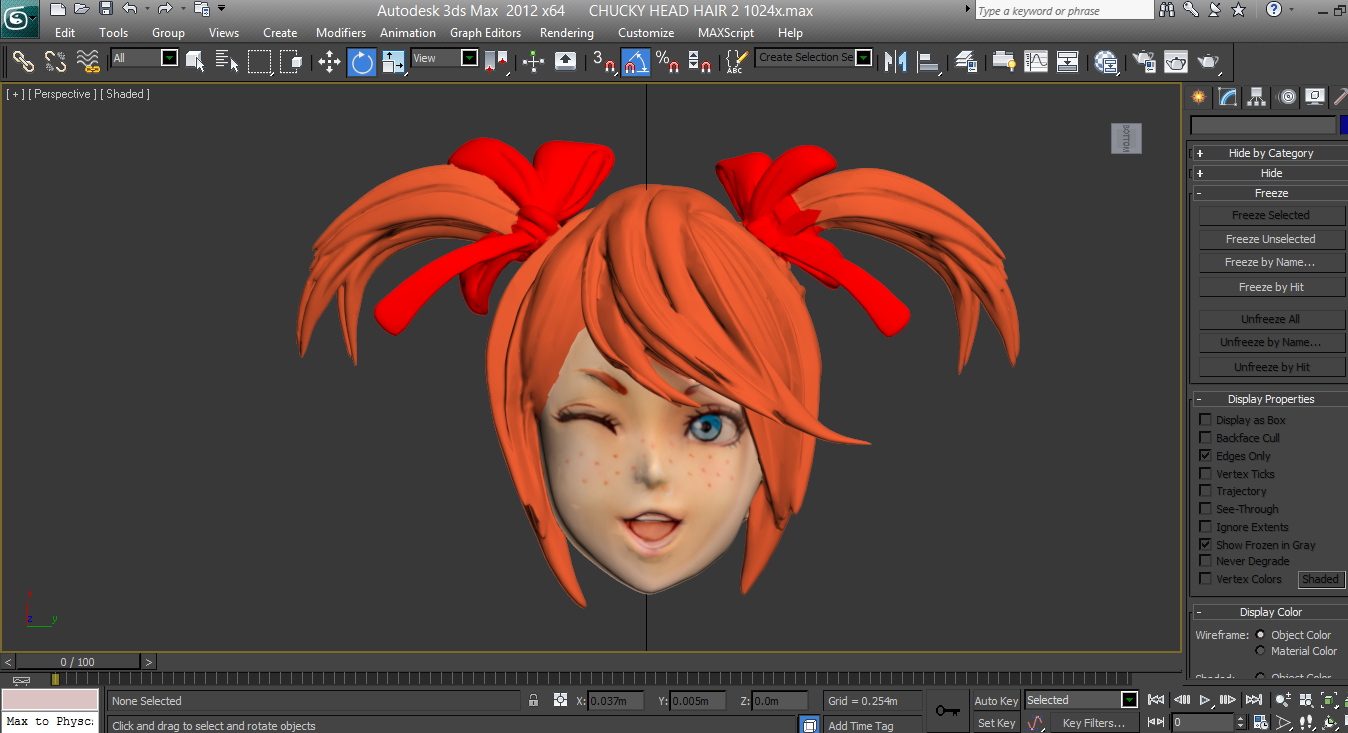Image resolution: width=1348 pixels, height=733 pixels.
Task: Enable the Vertex Ticks checkbox
Action: click(x=1205, y=474)
